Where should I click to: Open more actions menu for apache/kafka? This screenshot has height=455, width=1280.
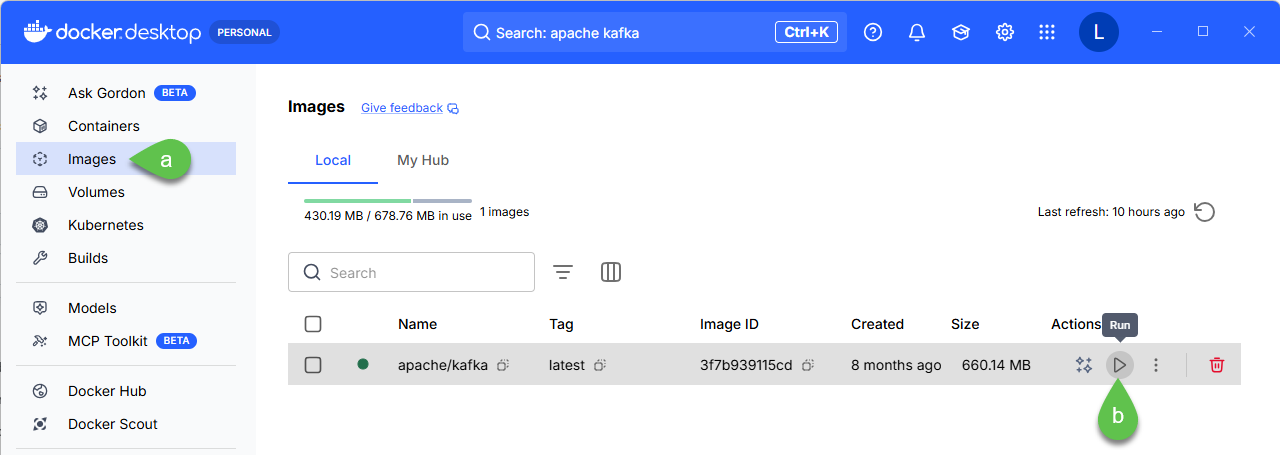click(x=1156, y=365)
